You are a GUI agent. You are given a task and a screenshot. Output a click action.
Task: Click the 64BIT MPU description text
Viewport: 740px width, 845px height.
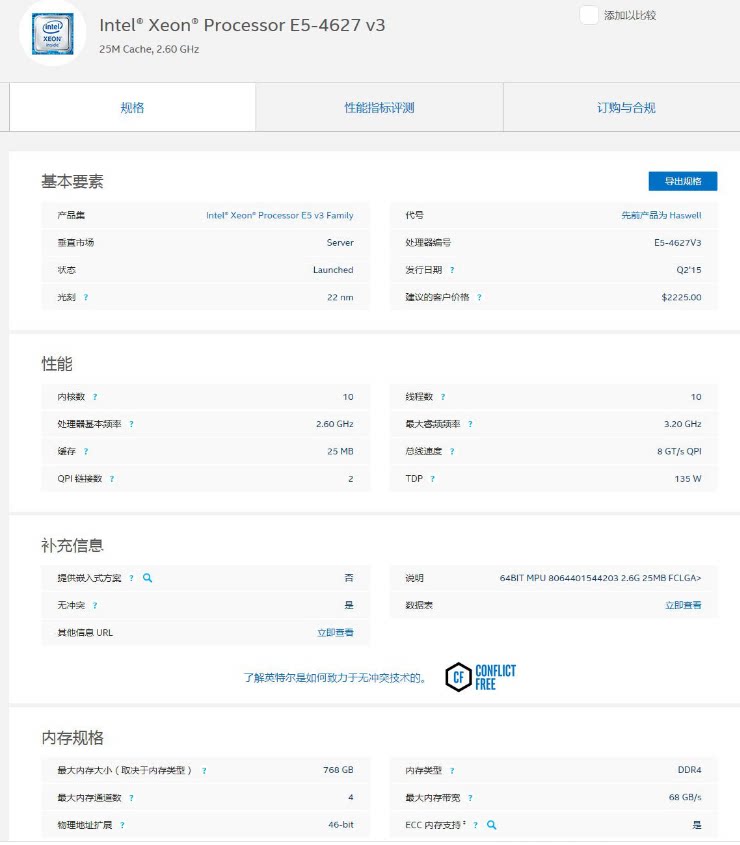600,578
